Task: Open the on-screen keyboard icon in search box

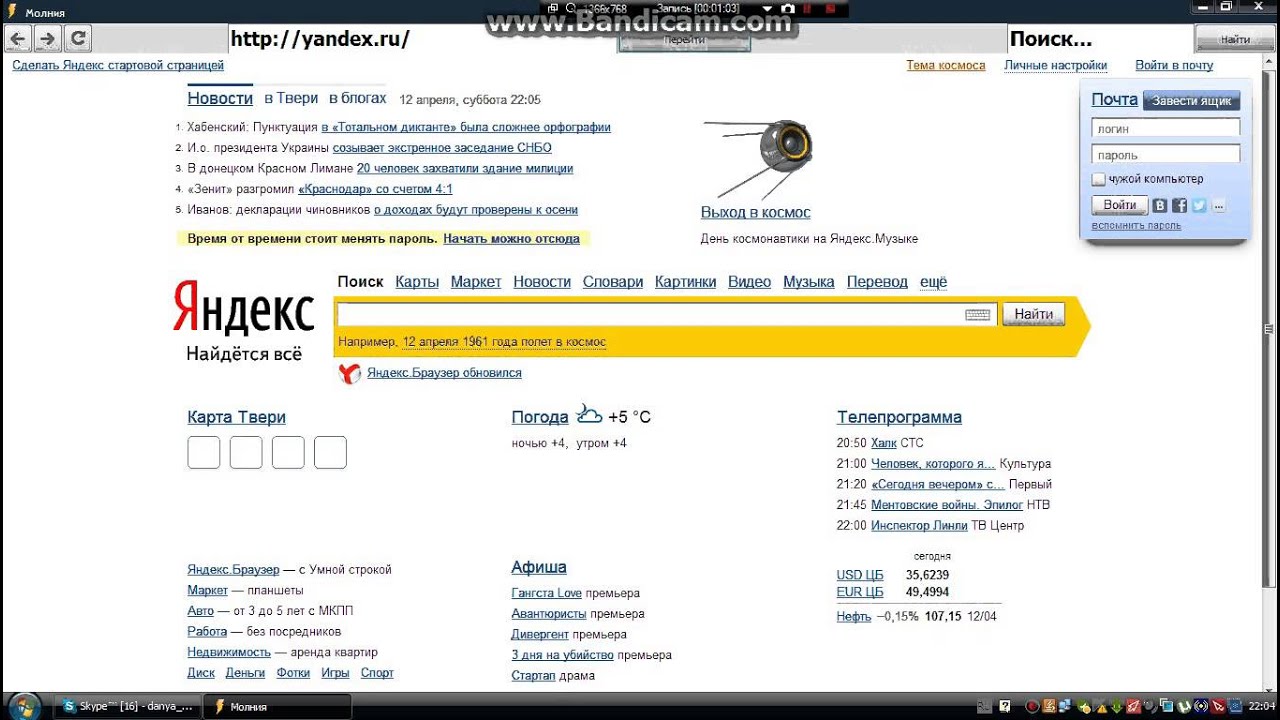Action: click(x=977, y=315)
